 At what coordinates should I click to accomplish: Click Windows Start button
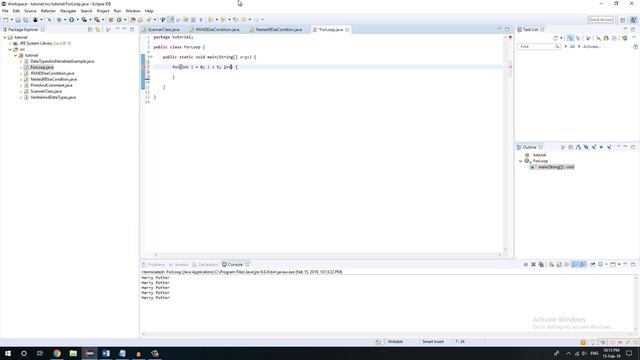pyautogui.click(x=8, y=353)
